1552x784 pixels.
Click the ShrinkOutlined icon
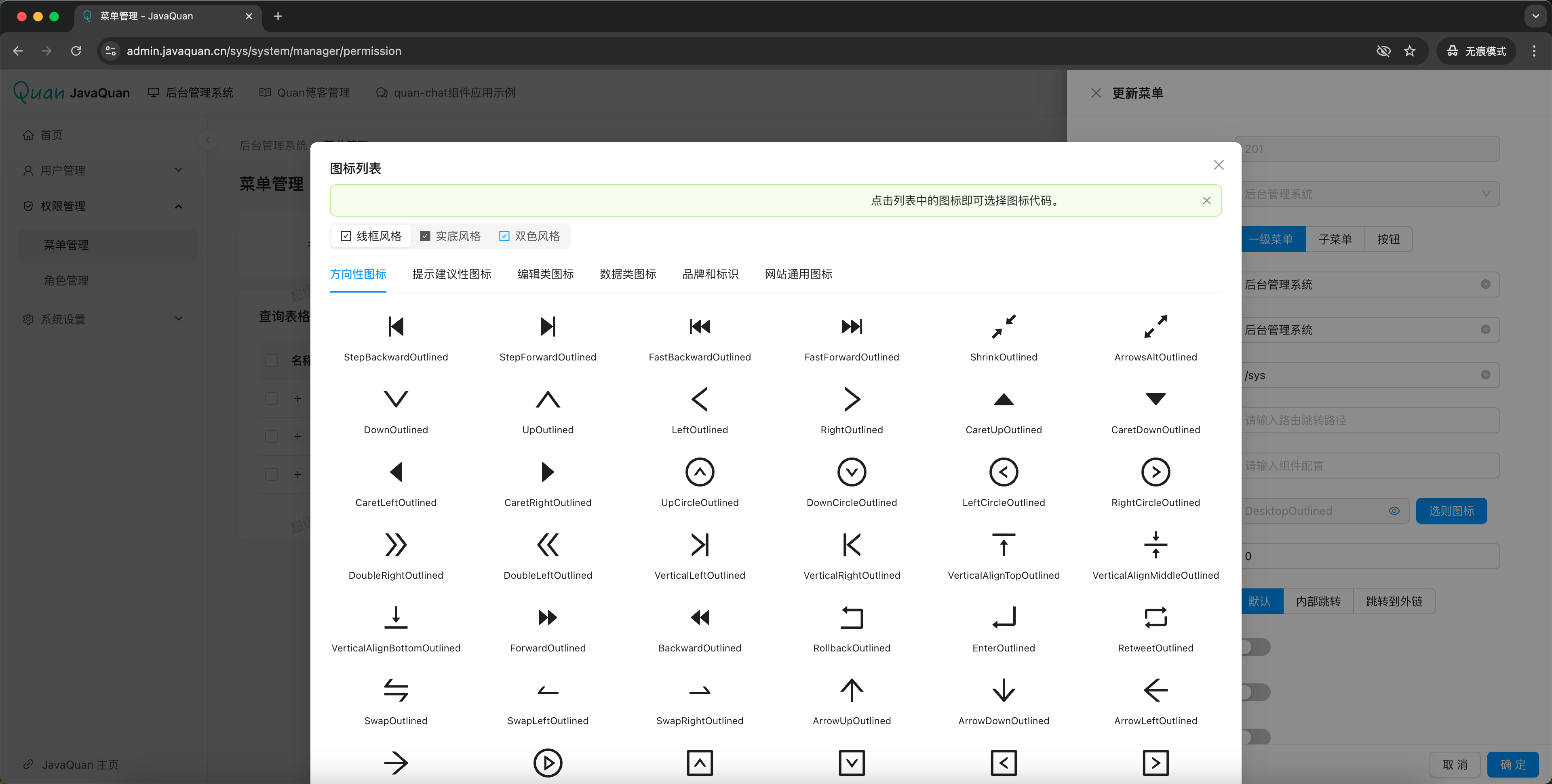click(1004, 327)
